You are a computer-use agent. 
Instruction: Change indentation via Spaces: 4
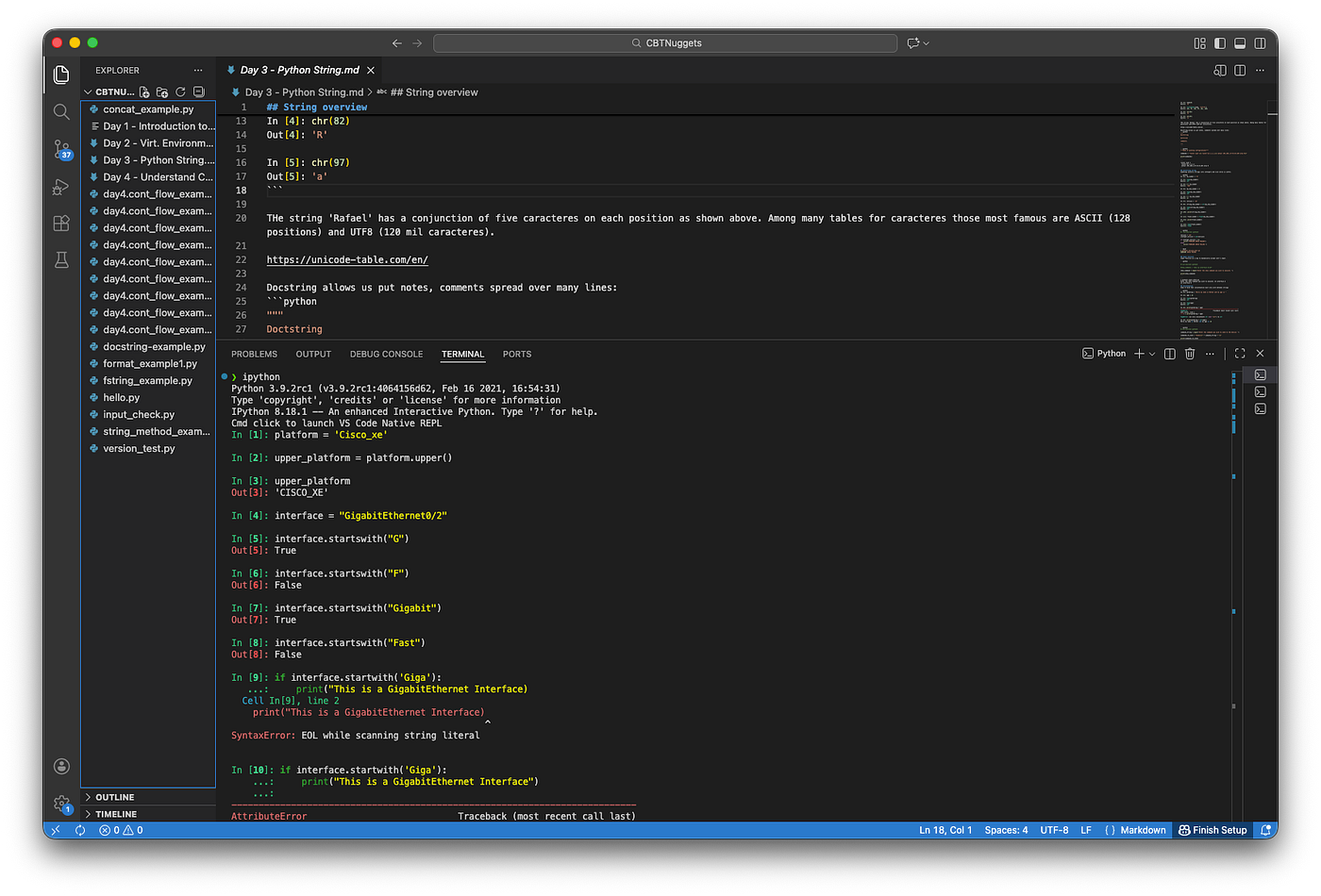1006,830
